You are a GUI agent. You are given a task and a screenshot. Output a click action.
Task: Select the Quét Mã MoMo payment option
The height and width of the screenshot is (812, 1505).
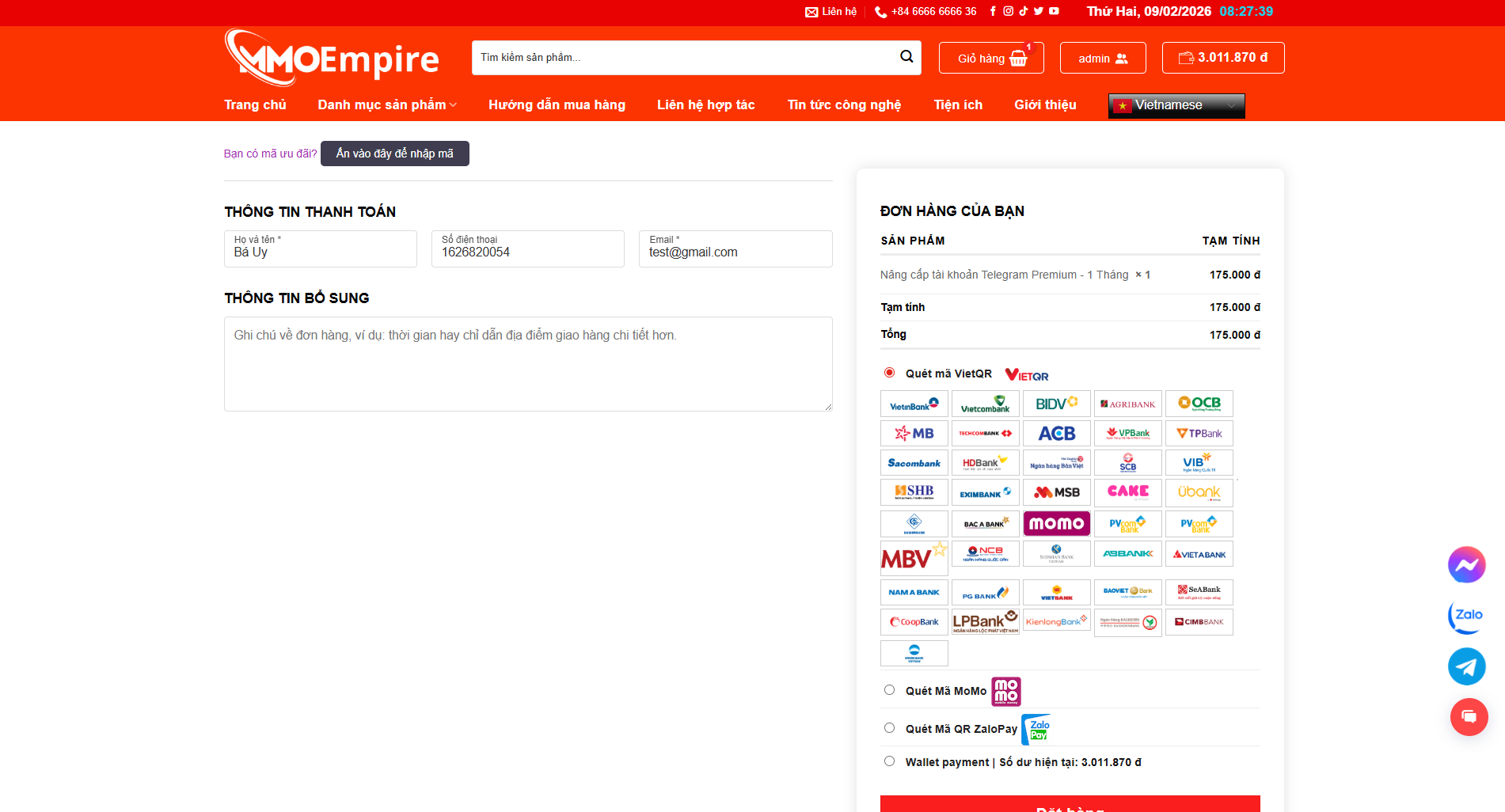890,690
